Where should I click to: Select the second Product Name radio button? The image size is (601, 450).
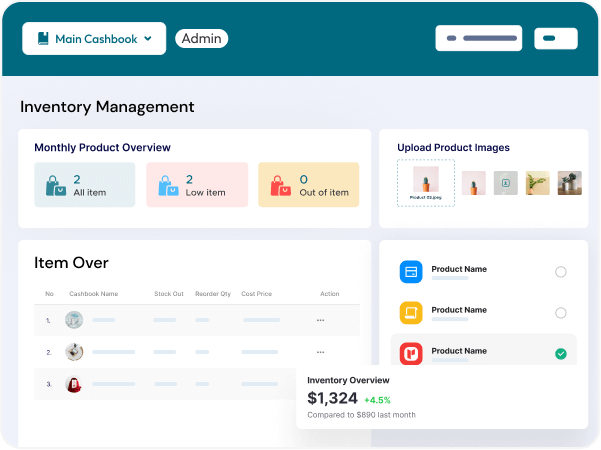560,313
